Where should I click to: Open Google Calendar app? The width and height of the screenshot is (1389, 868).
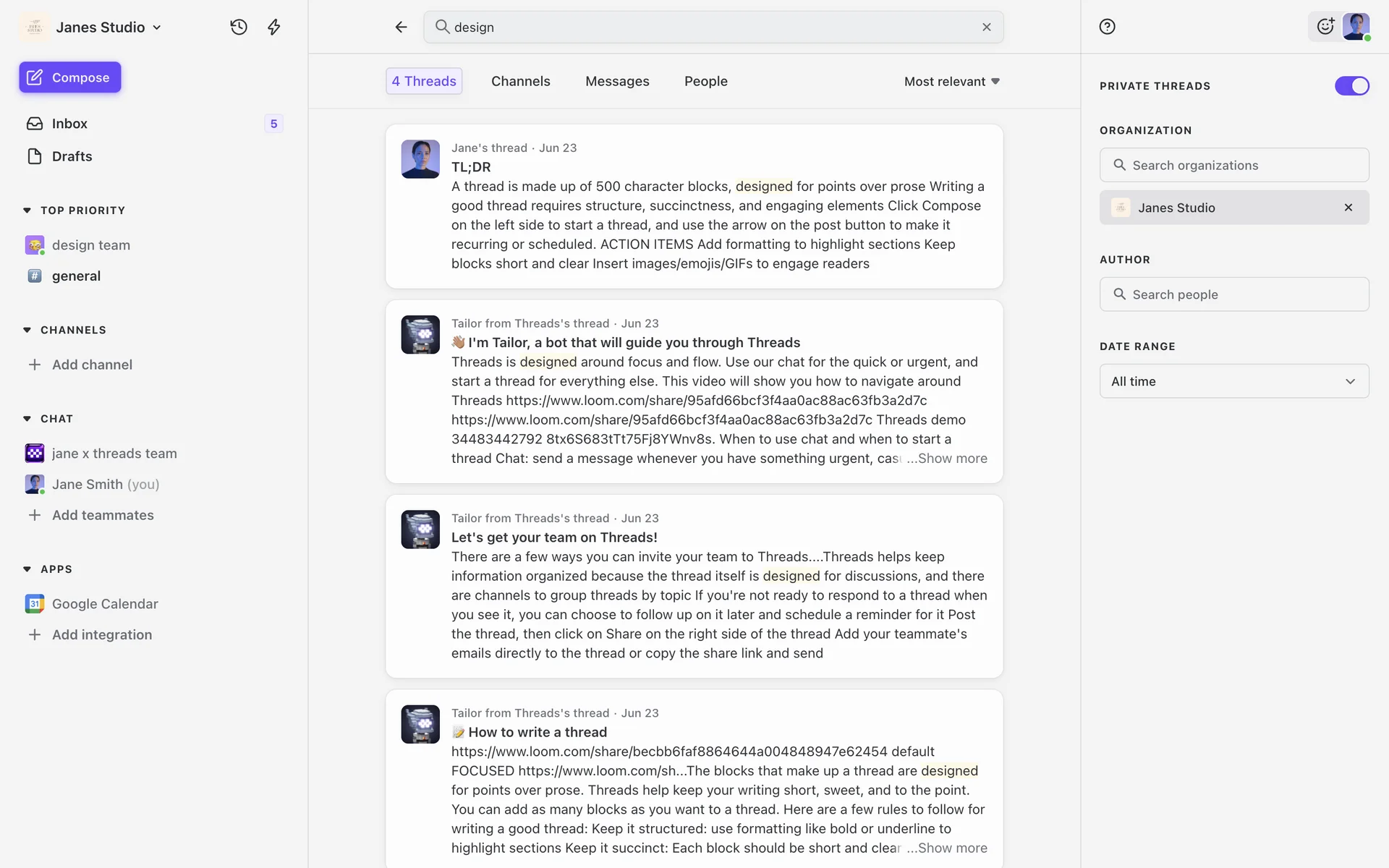(x=105, y=603)
